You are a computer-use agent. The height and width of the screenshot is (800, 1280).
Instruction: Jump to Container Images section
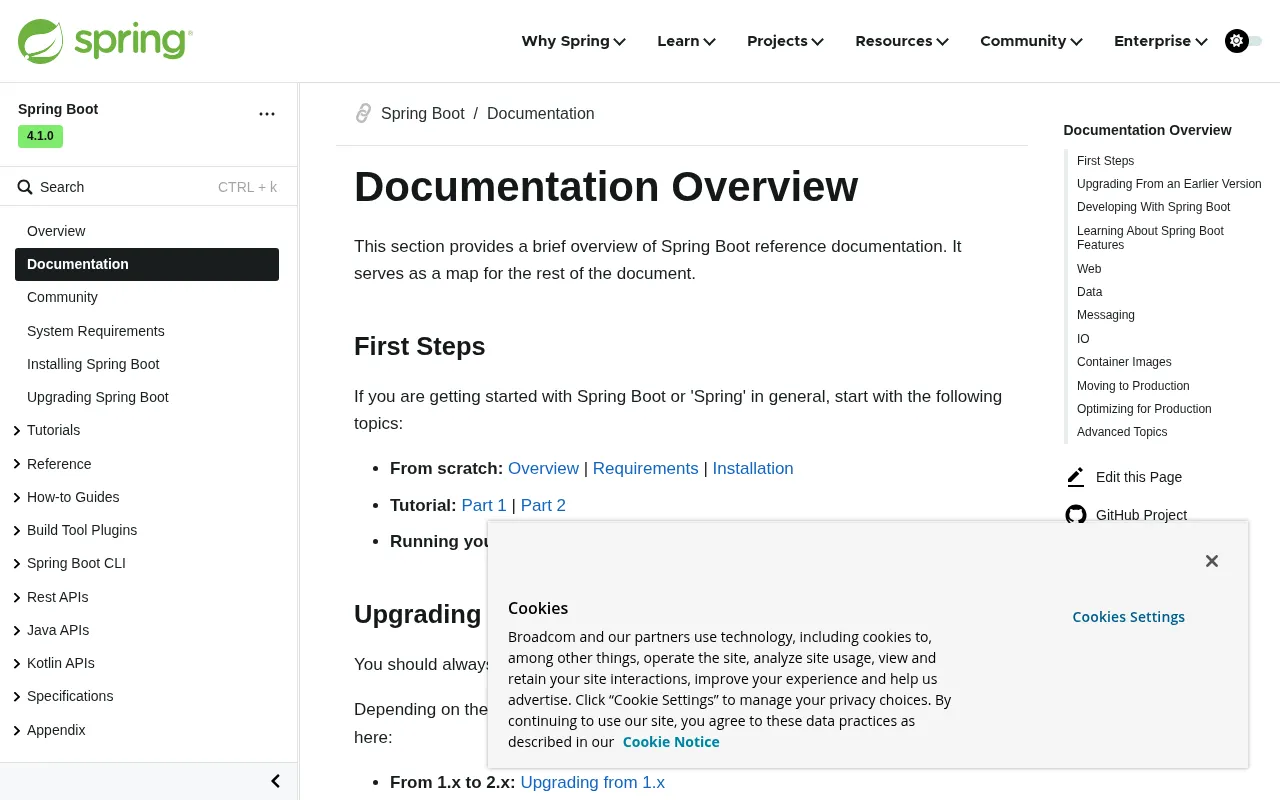pyautogui.click(x=1124, y=362)
